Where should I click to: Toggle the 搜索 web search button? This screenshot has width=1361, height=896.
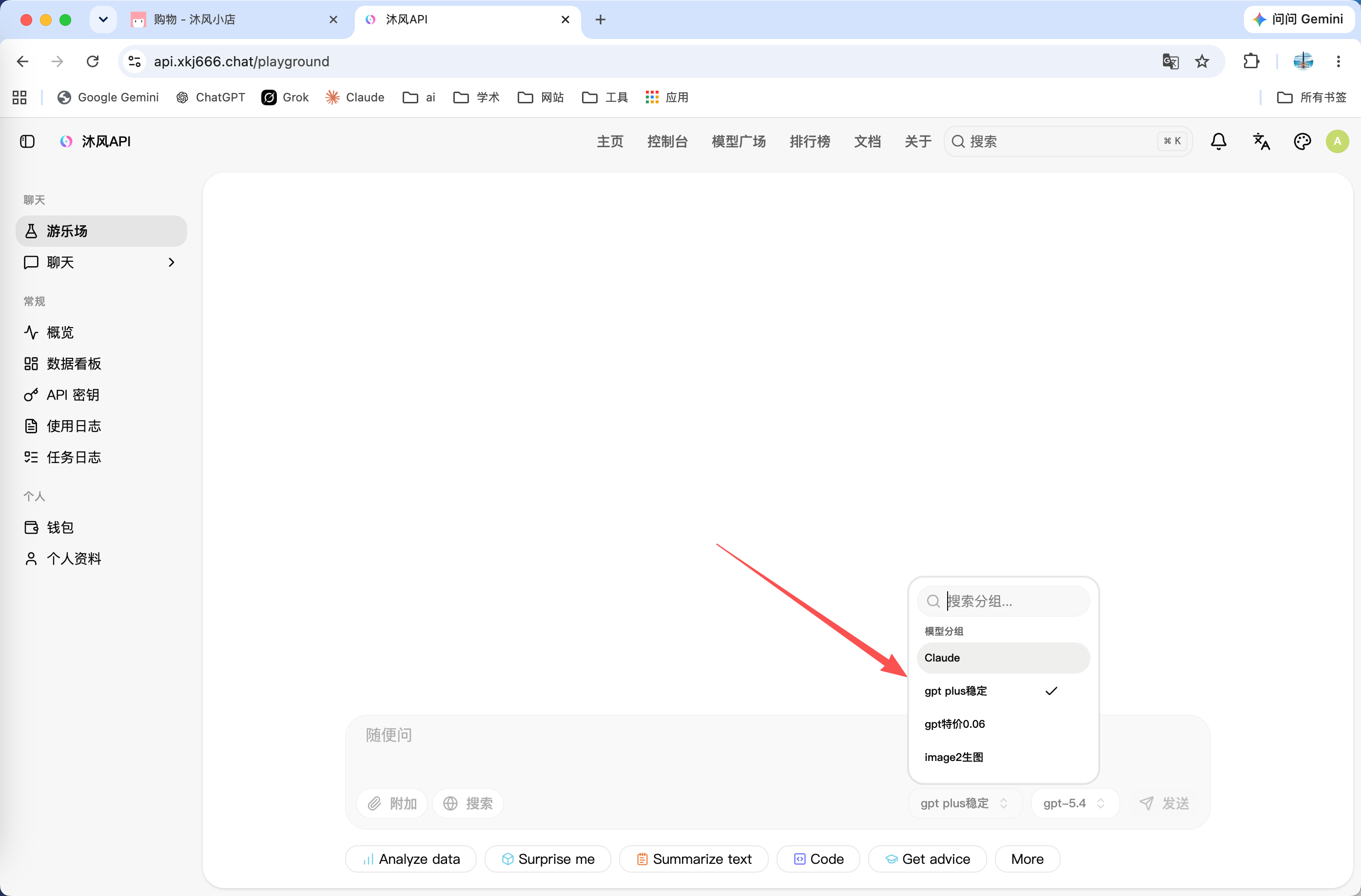tap(468, 803)
